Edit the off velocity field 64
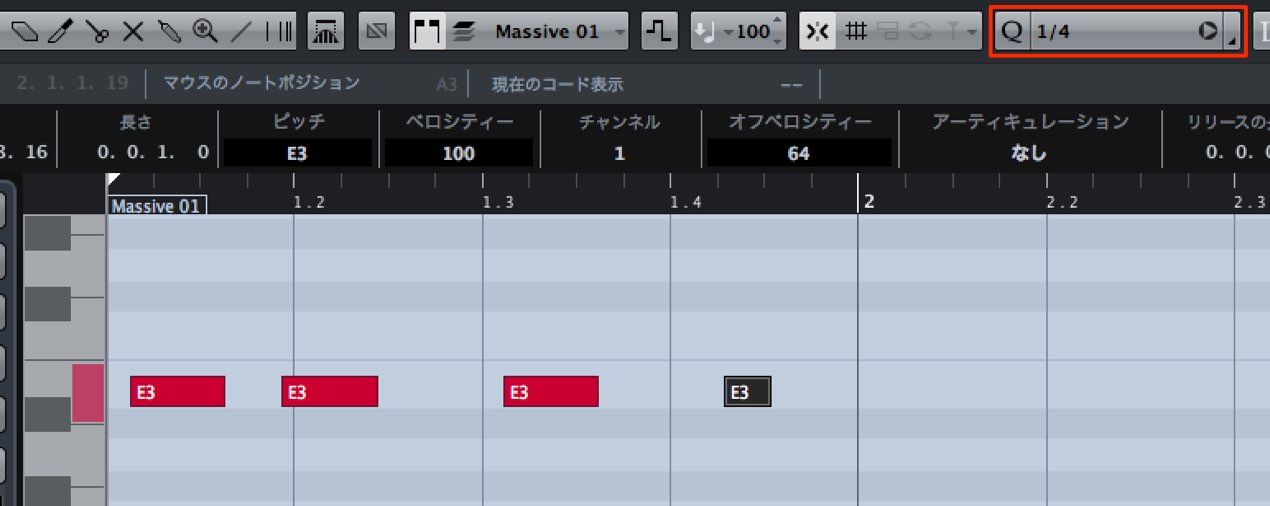Viewport: 1270px width, 506px height. tap(798, 153)
